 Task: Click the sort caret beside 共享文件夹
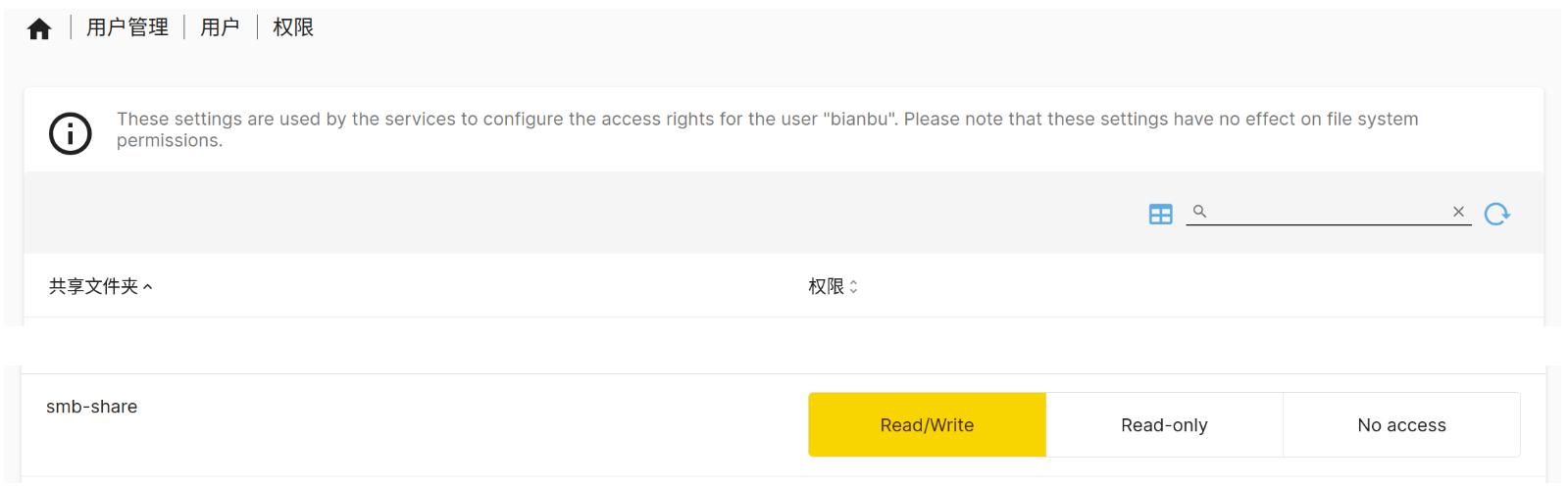tap(148, 287)
